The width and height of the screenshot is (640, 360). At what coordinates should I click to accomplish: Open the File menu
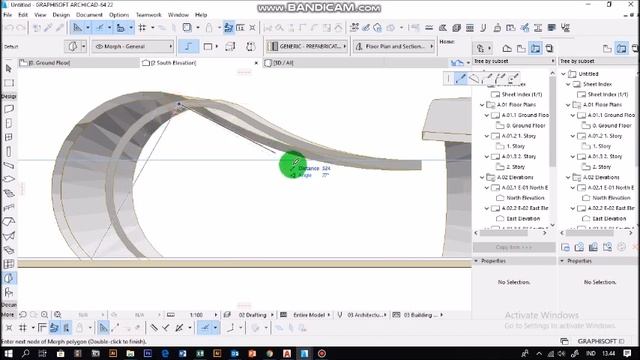tap(8, 15)
